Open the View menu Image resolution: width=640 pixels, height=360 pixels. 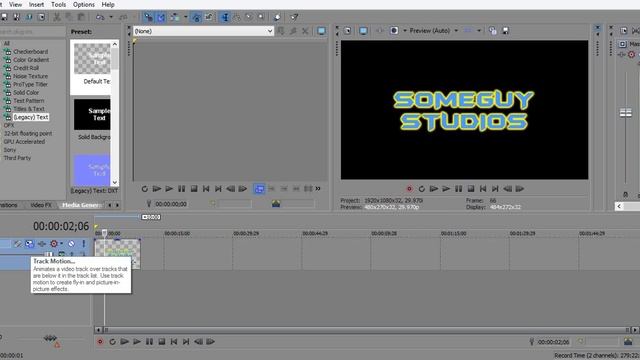tap(16, 4)
